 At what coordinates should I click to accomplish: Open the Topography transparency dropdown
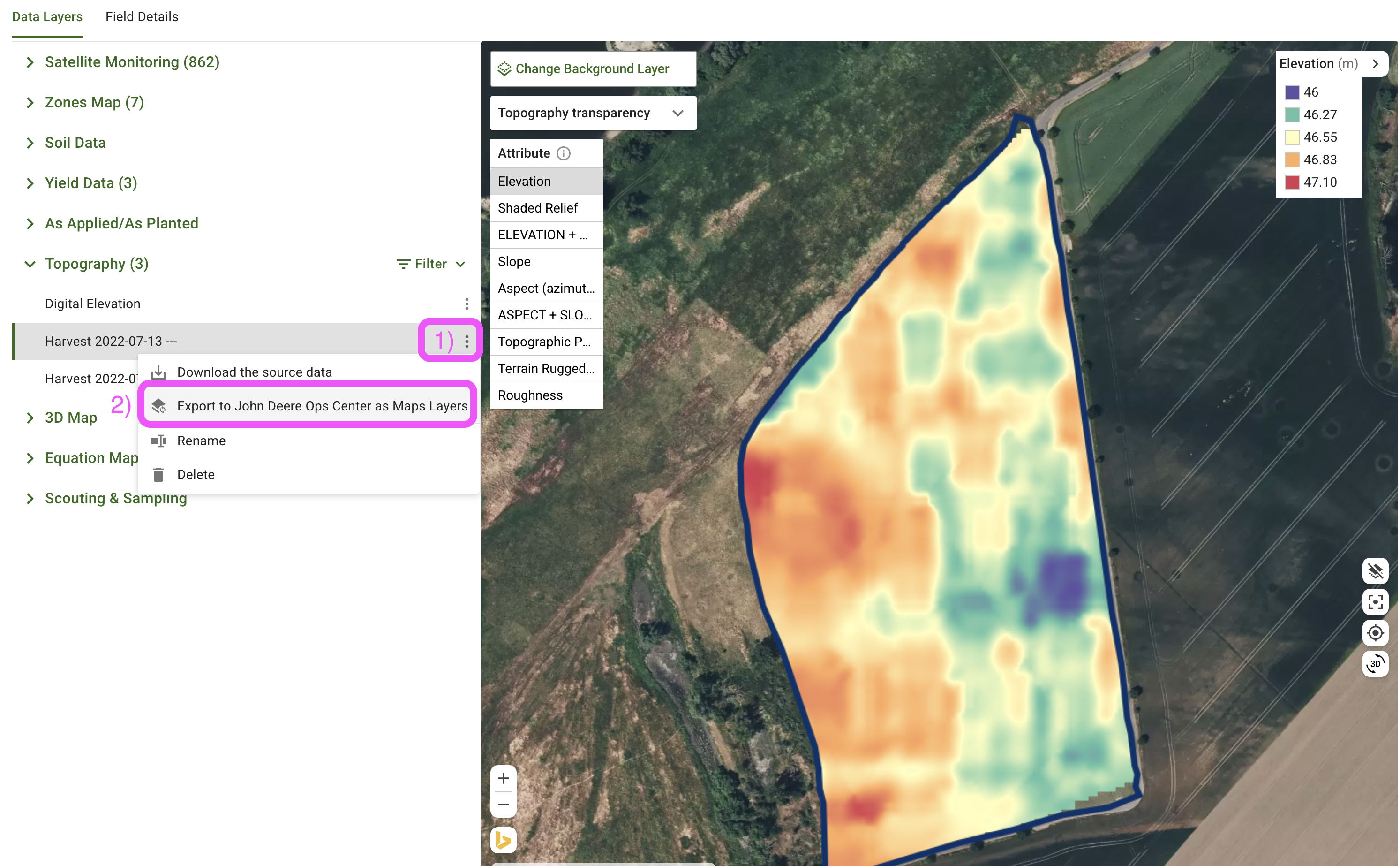pos(593,113)
